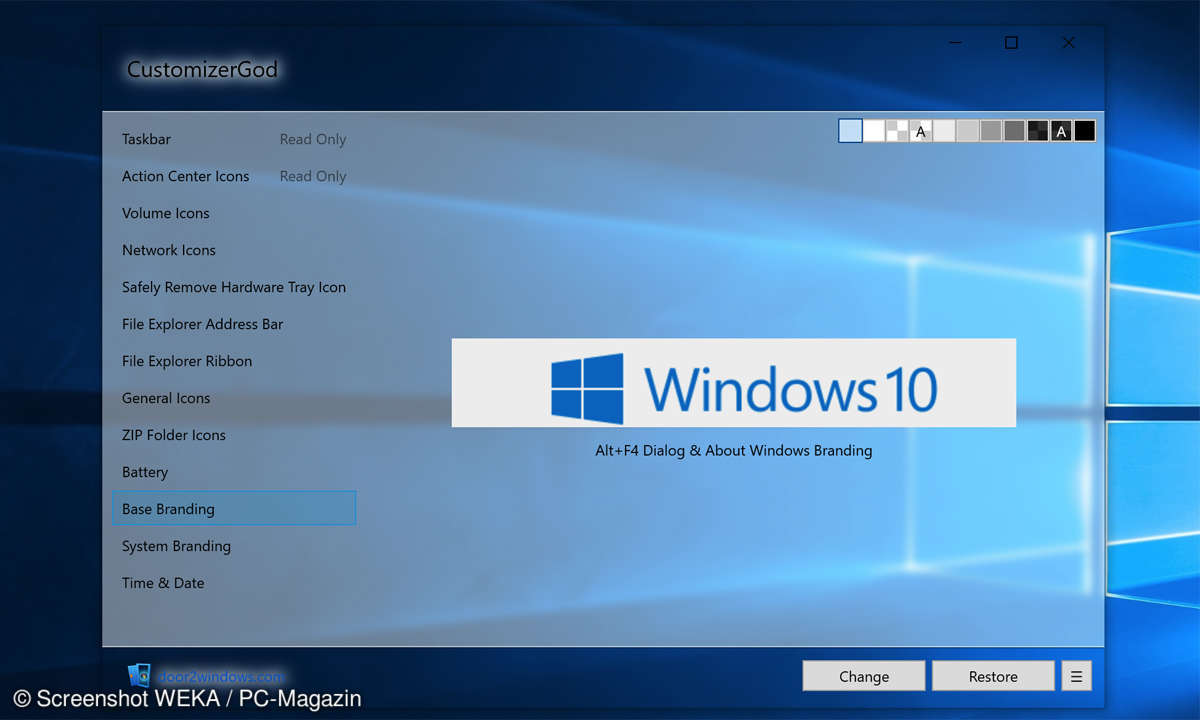Select the Taskbar category
This screenshot has height=720, width=1200.
[x=234, y=139]
